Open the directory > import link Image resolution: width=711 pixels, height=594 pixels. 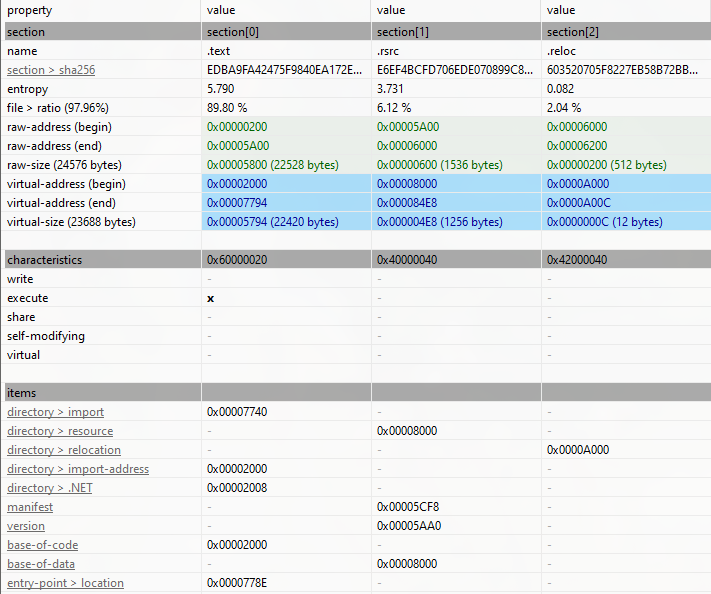tap(55, 412)
